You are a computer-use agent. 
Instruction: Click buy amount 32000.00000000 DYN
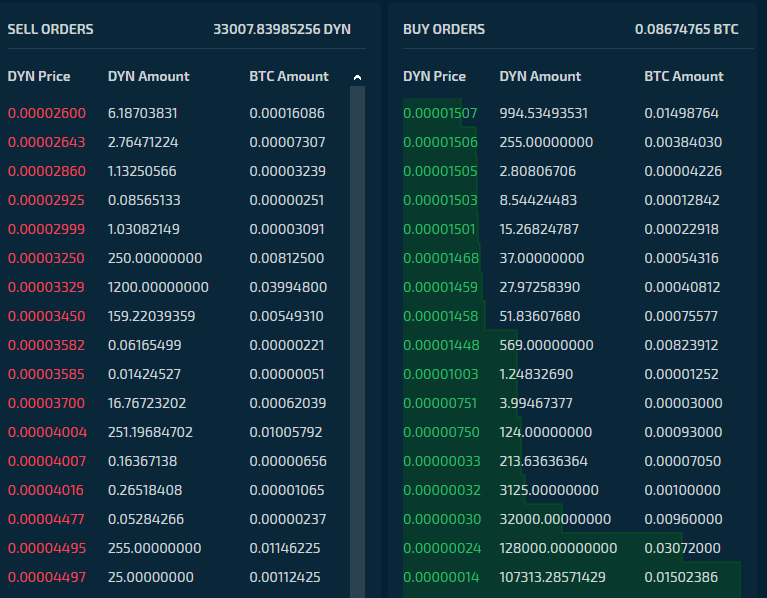(x=555, y=519)
